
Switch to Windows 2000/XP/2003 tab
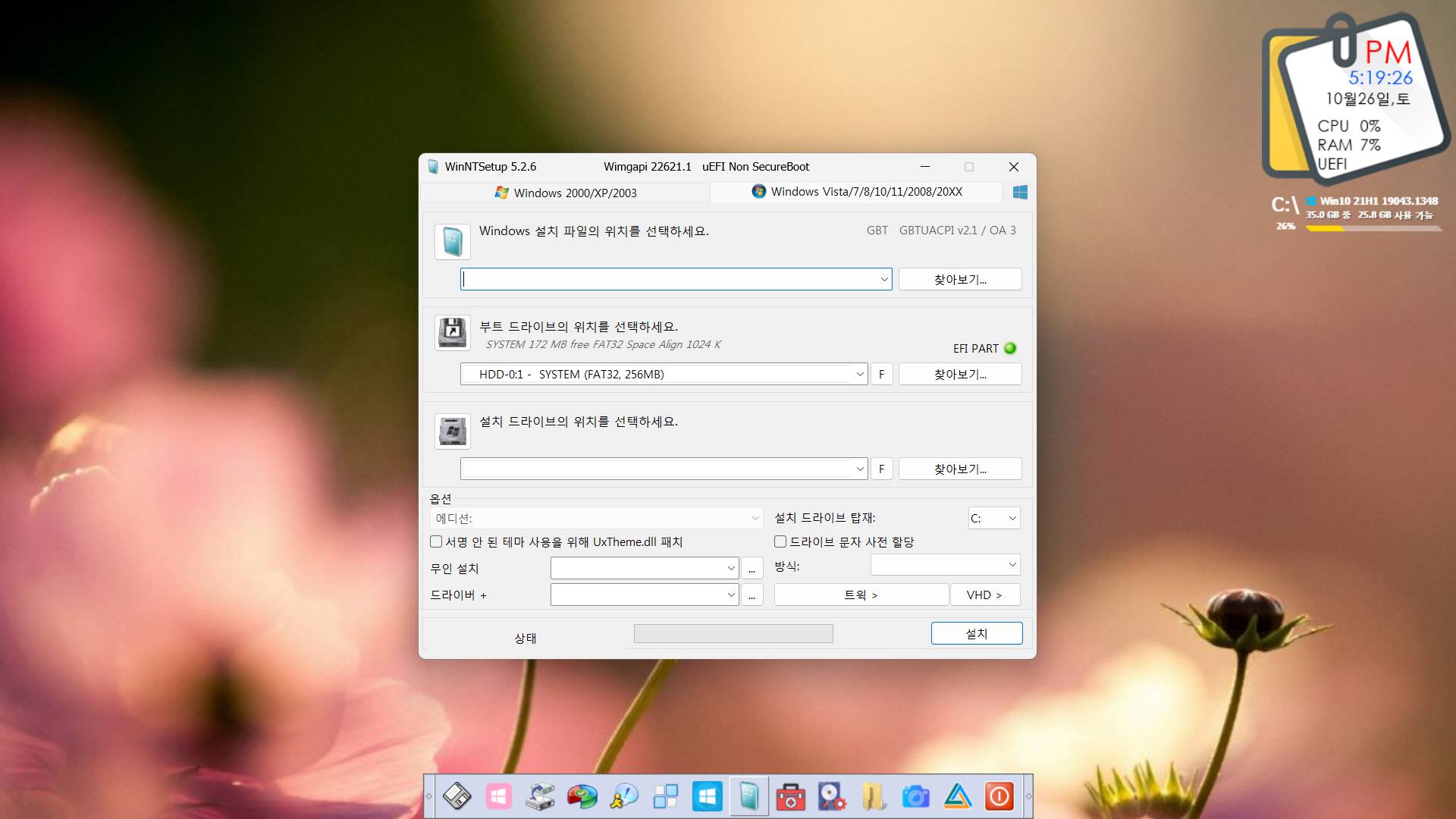click(566, 193)
